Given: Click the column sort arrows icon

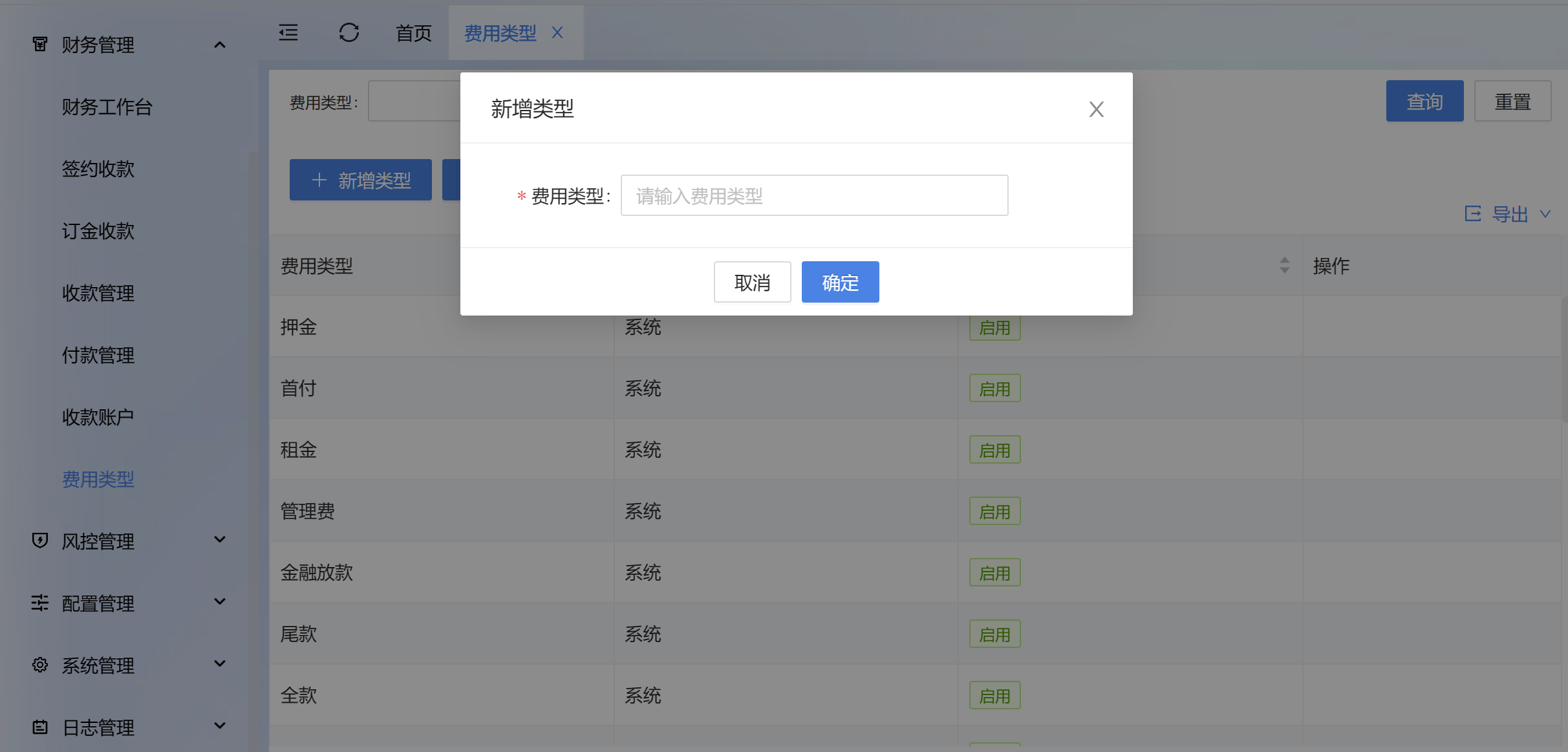Looking at the screenshot, I should [x=1284, y=265].
